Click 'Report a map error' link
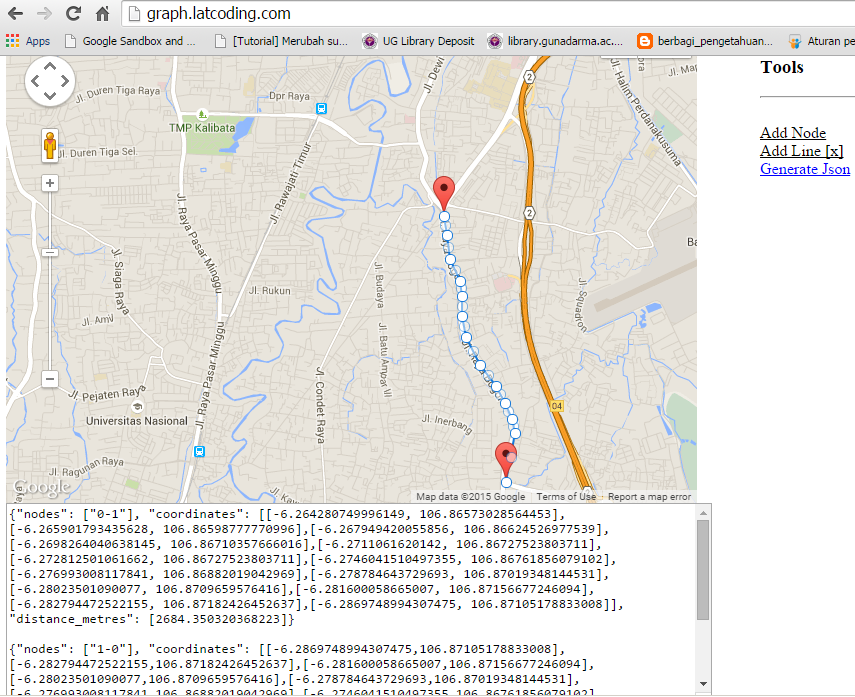This screenshot has width=855, height=697. click(x=649, y=497)
